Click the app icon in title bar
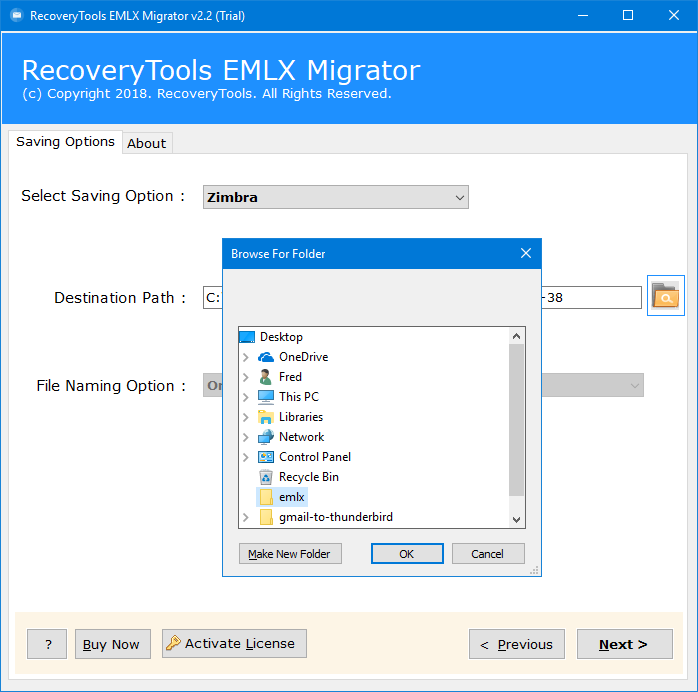This screenshot has width=698, height=692. [x=16, y=16]
